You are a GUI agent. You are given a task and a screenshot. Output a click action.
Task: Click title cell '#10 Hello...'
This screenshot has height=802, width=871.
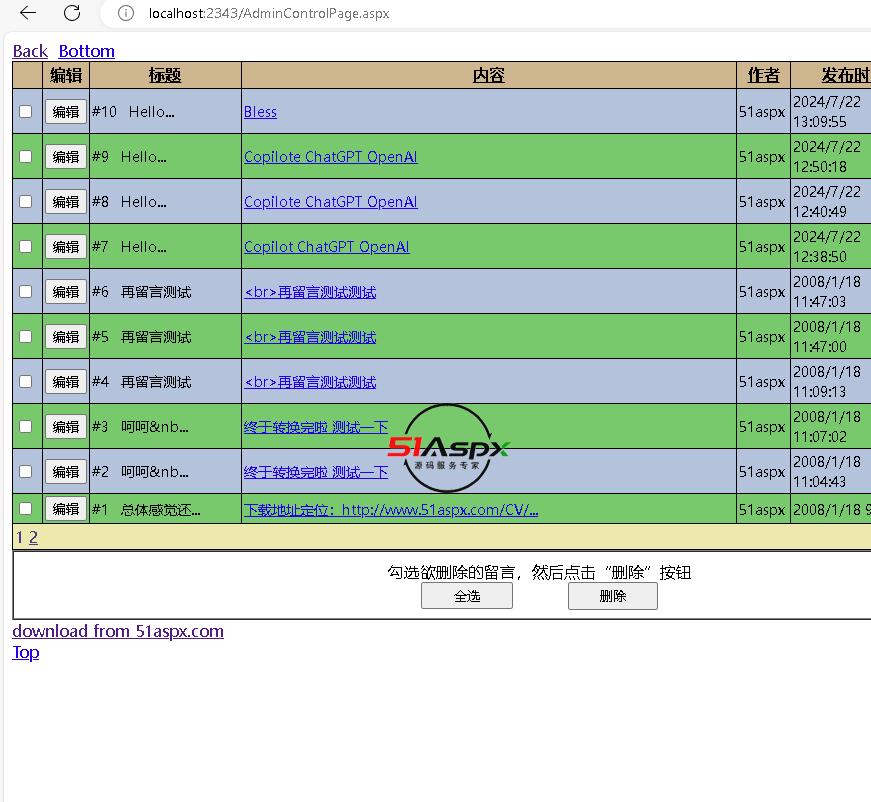165,112
